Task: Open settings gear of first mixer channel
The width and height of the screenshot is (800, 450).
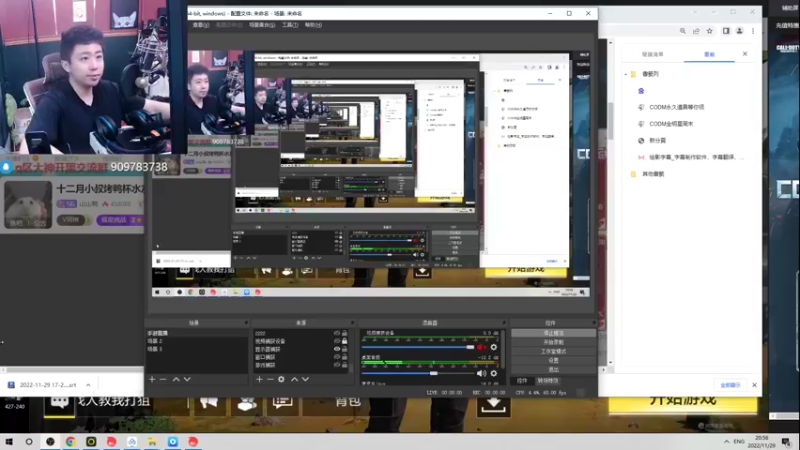Action: point(494,347)
